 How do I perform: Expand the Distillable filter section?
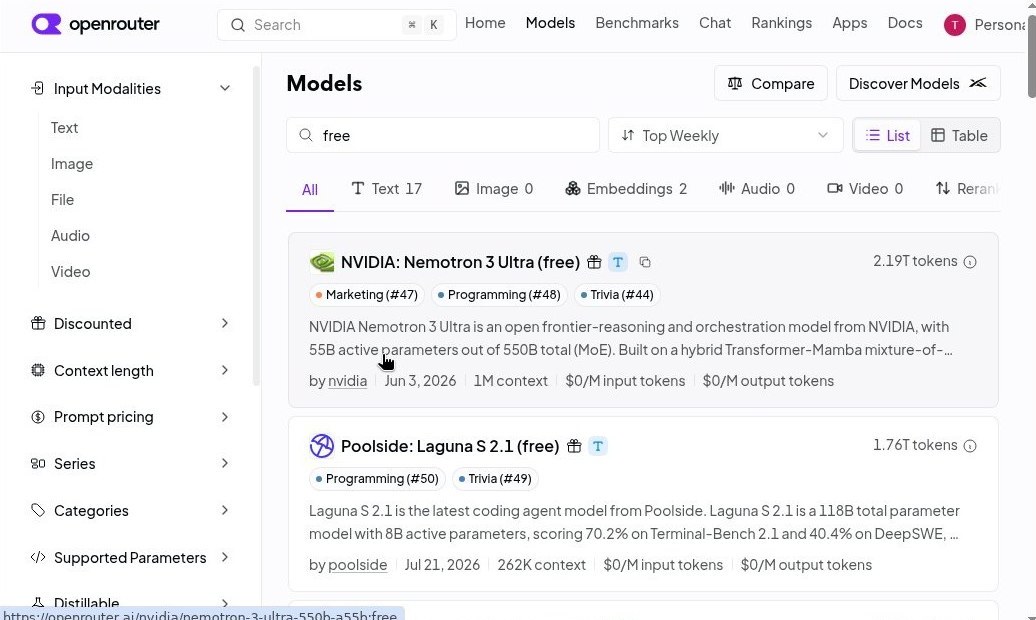pos(225,603)
